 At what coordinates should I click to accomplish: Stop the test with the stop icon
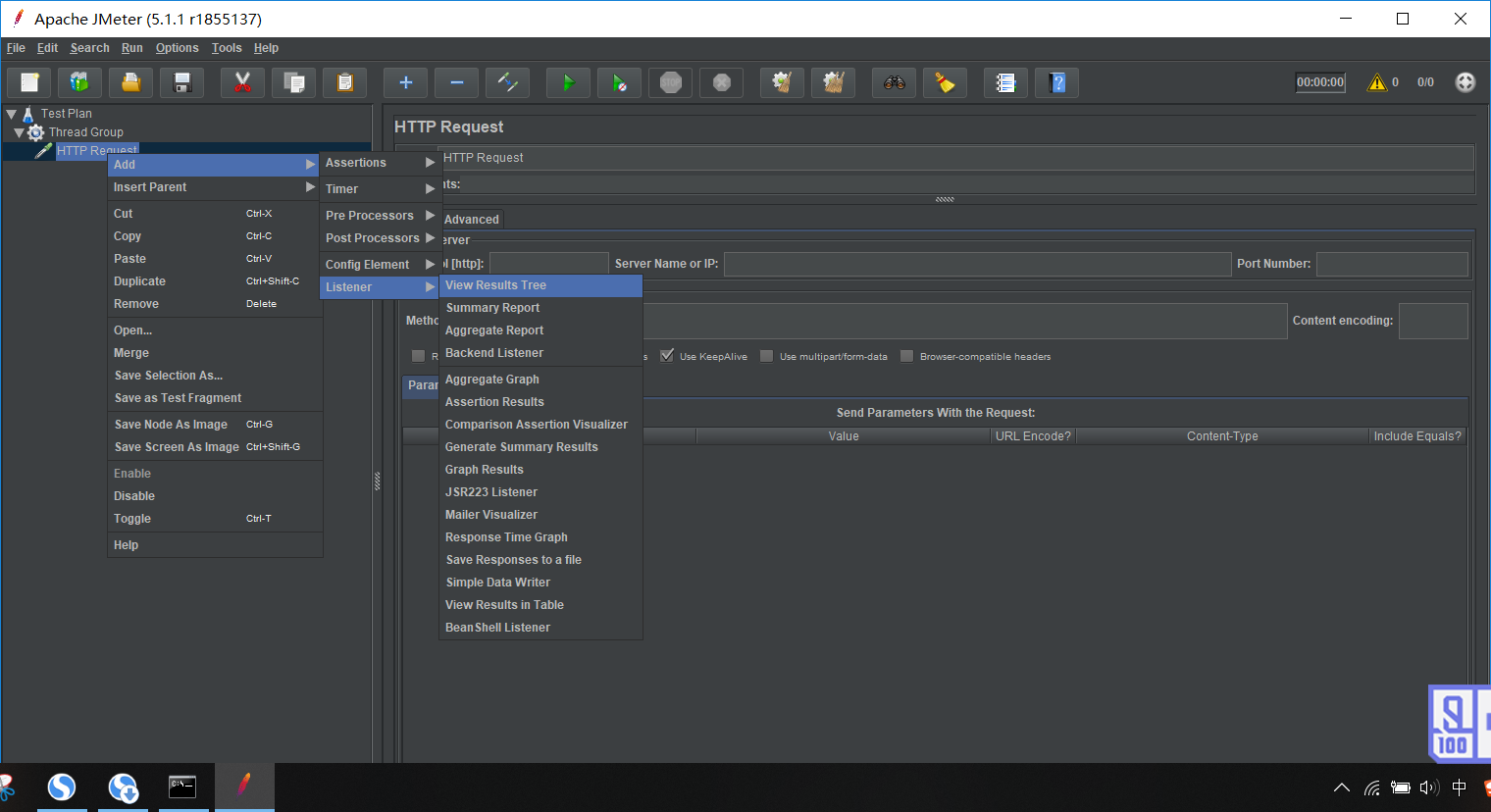click(670, 83)
